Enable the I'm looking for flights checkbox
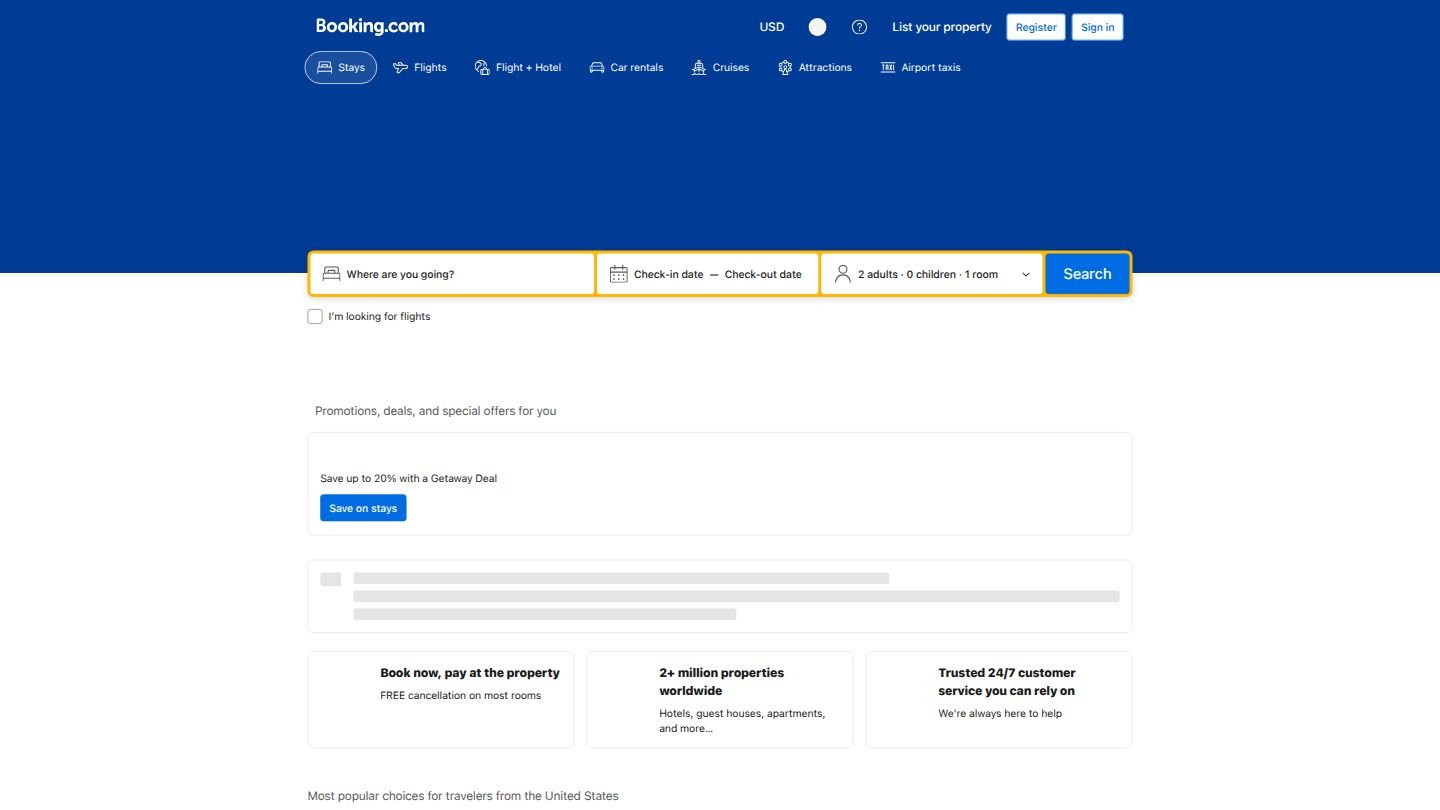This screenshot has height=810, width=1440. (x=315, y=316)
